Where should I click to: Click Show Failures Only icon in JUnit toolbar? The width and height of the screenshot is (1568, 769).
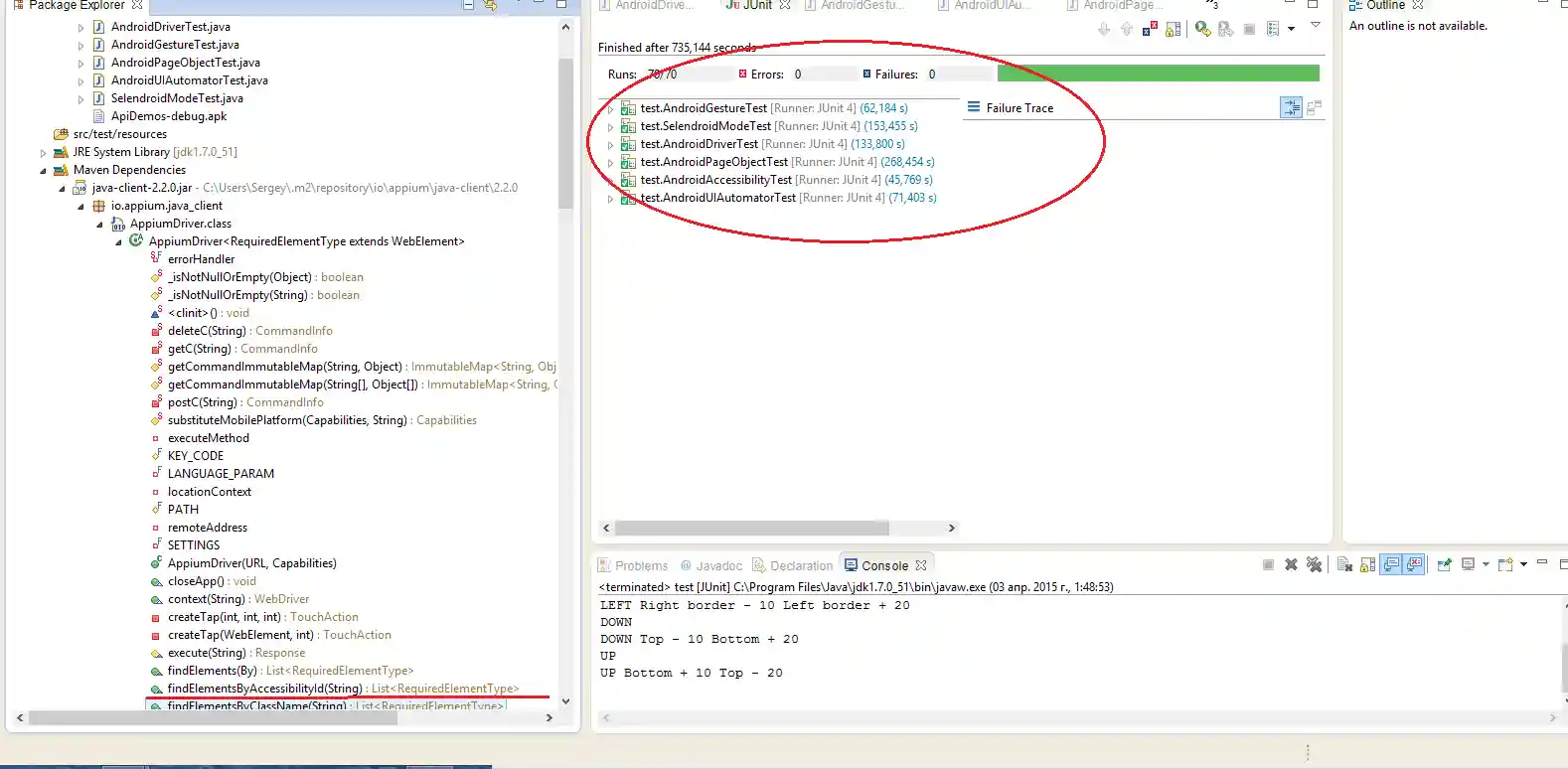pos(1150,29)
